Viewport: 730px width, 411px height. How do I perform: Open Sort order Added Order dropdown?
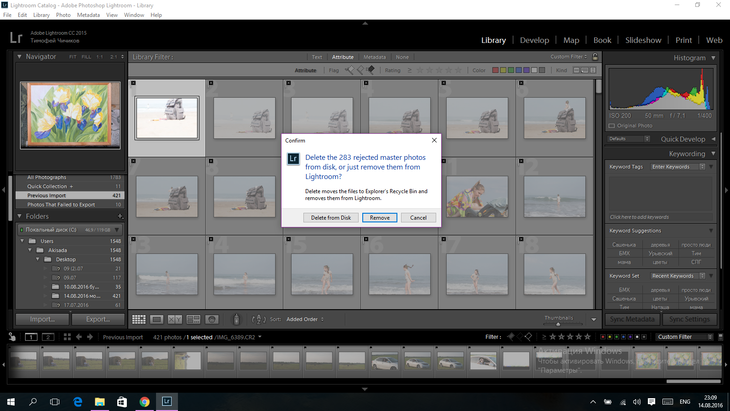(x=305, y=319)
